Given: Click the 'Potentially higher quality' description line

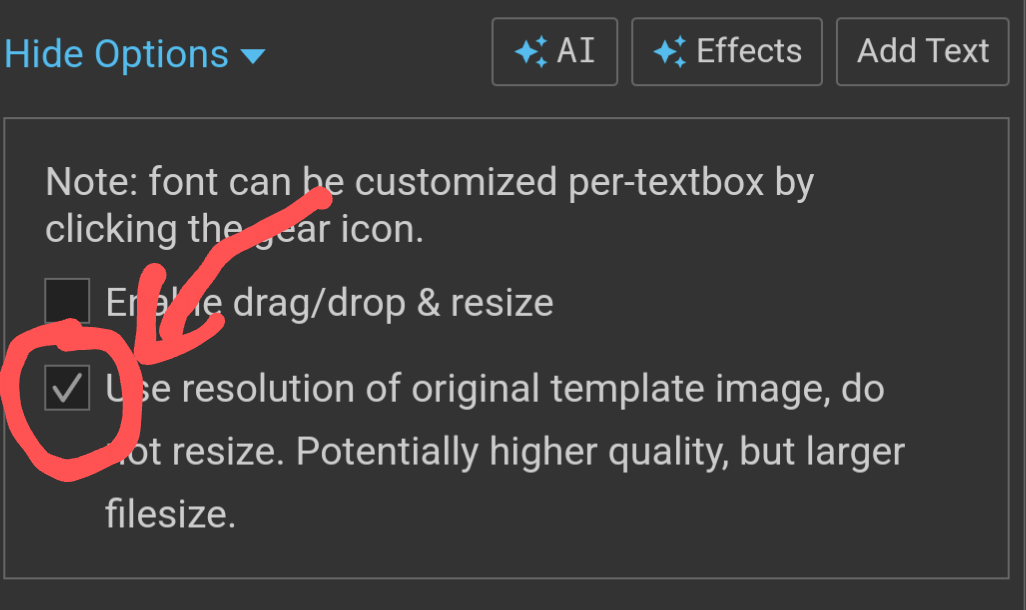Looking at the screenshot, I should [504, 452].
